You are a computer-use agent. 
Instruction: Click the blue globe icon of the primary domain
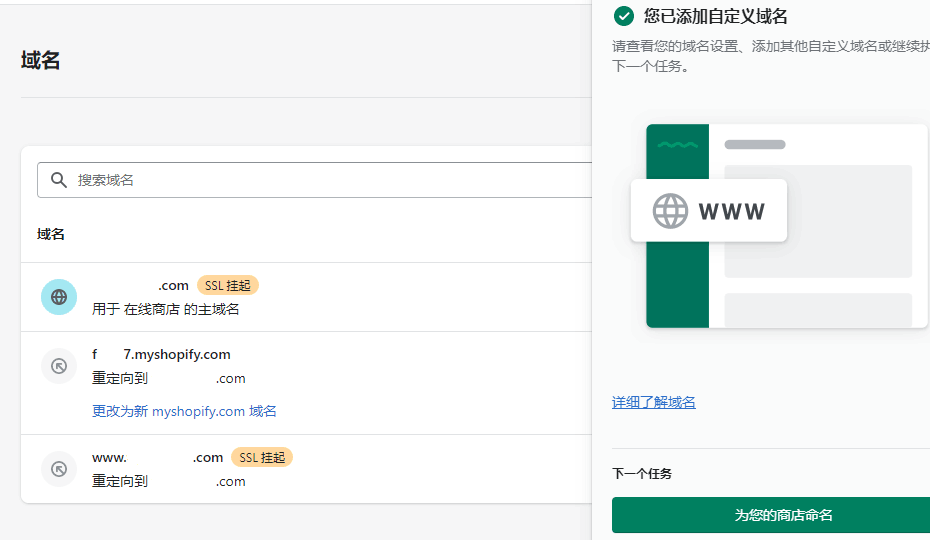(59, 297)
